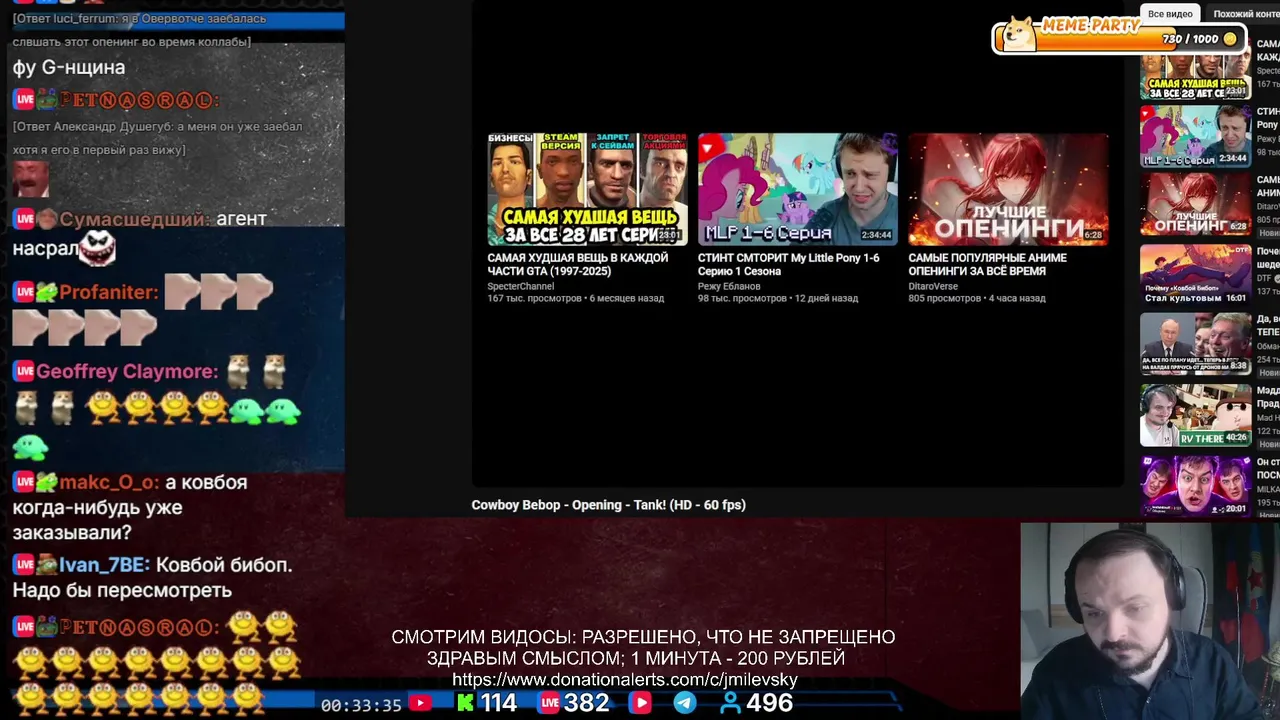The height and width of the screenshot is (720, 1280).
Task: Open the 'Режу Ебланов' channel link
Action: (x=729, y=286)
